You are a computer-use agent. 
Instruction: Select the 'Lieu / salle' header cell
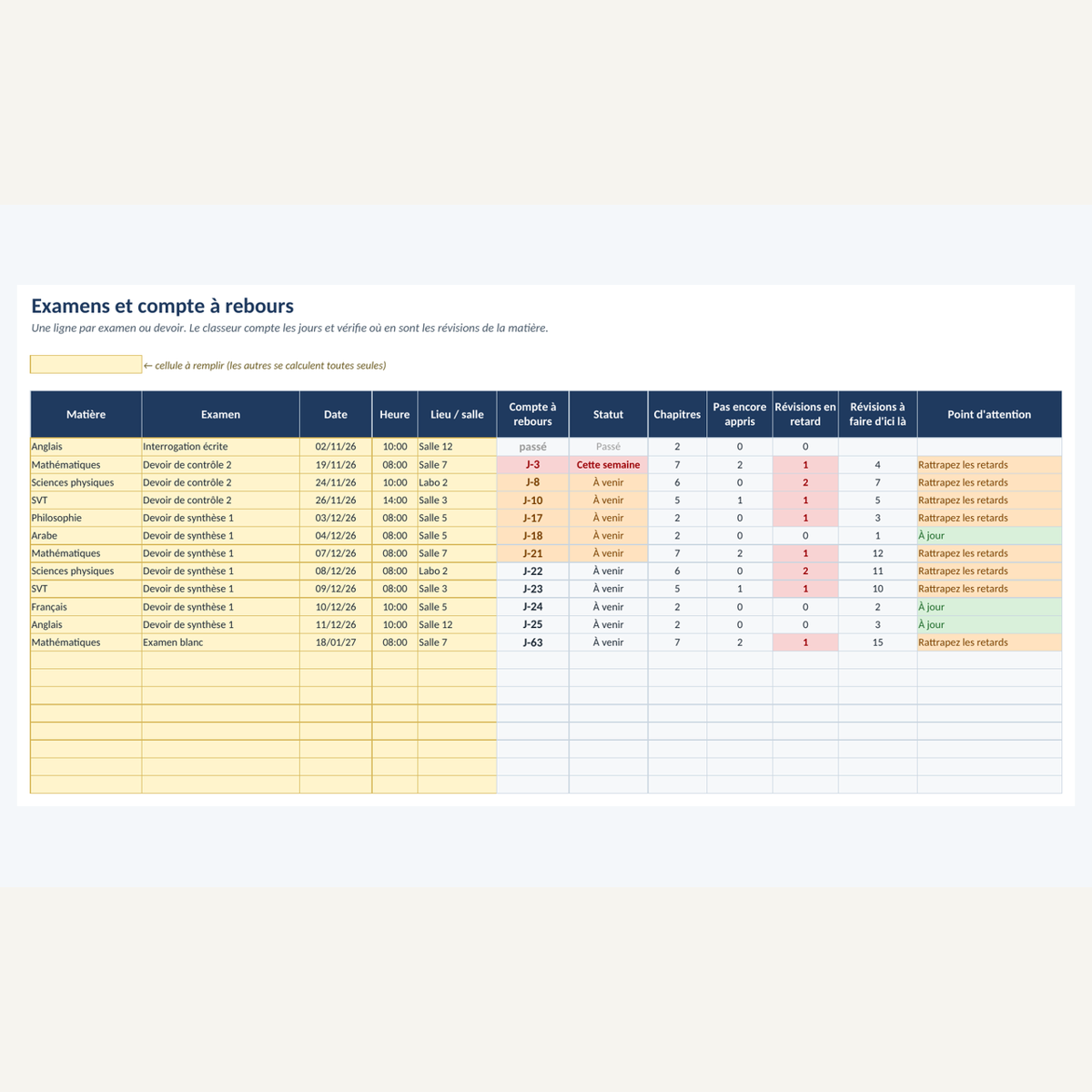(x=458, y=414)
